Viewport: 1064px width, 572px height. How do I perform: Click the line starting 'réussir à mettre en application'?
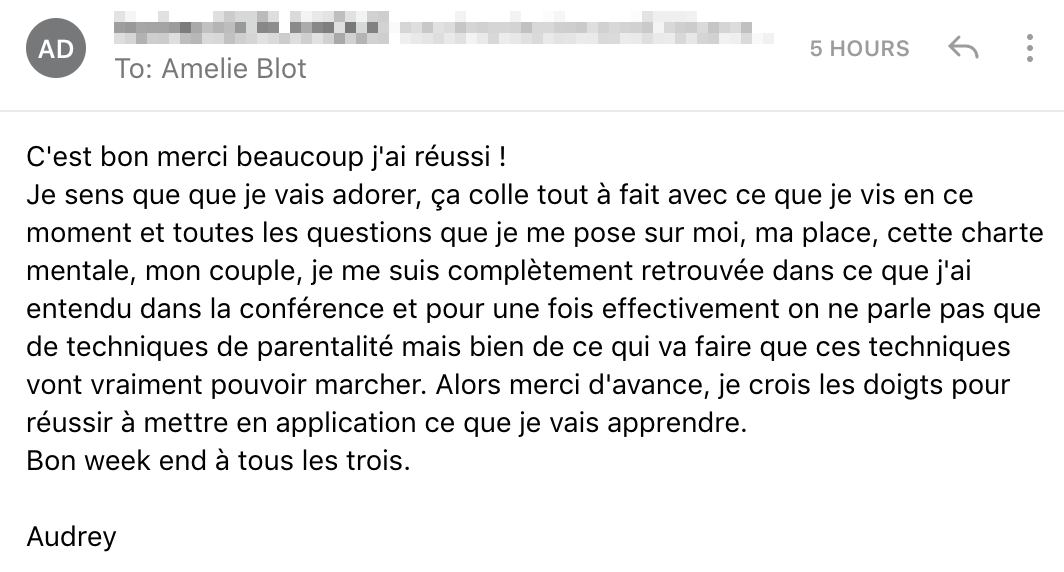(387, 423)
